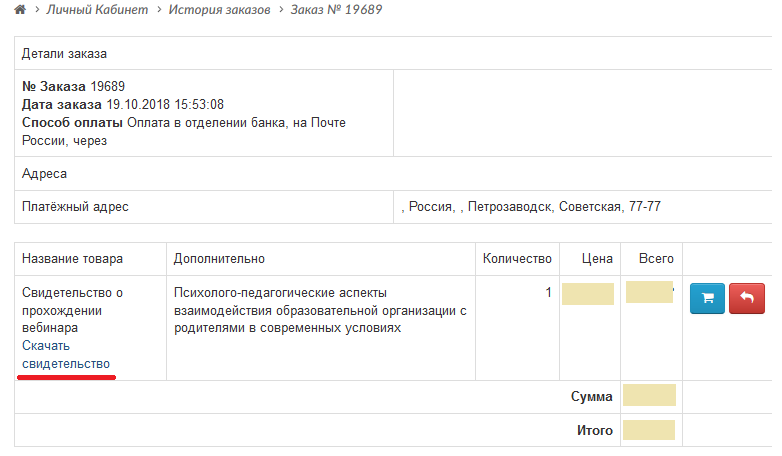Click the Дополнительно column header

219,259
